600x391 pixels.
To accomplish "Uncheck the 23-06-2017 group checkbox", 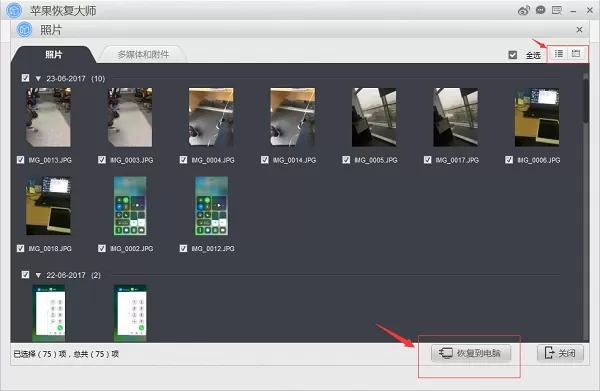I will [x=25, y=78].
